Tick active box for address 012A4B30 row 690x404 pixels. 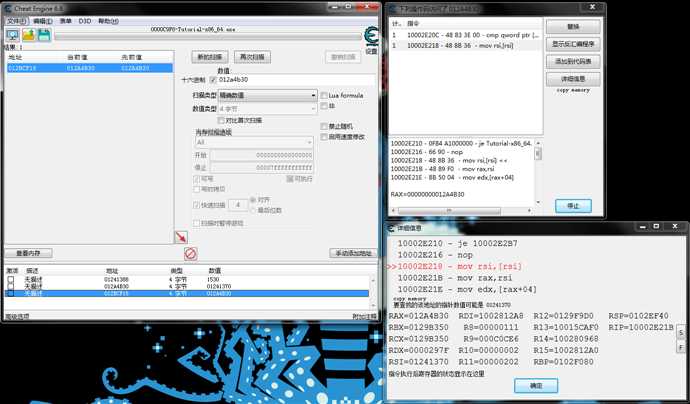[x=11, y=286]
